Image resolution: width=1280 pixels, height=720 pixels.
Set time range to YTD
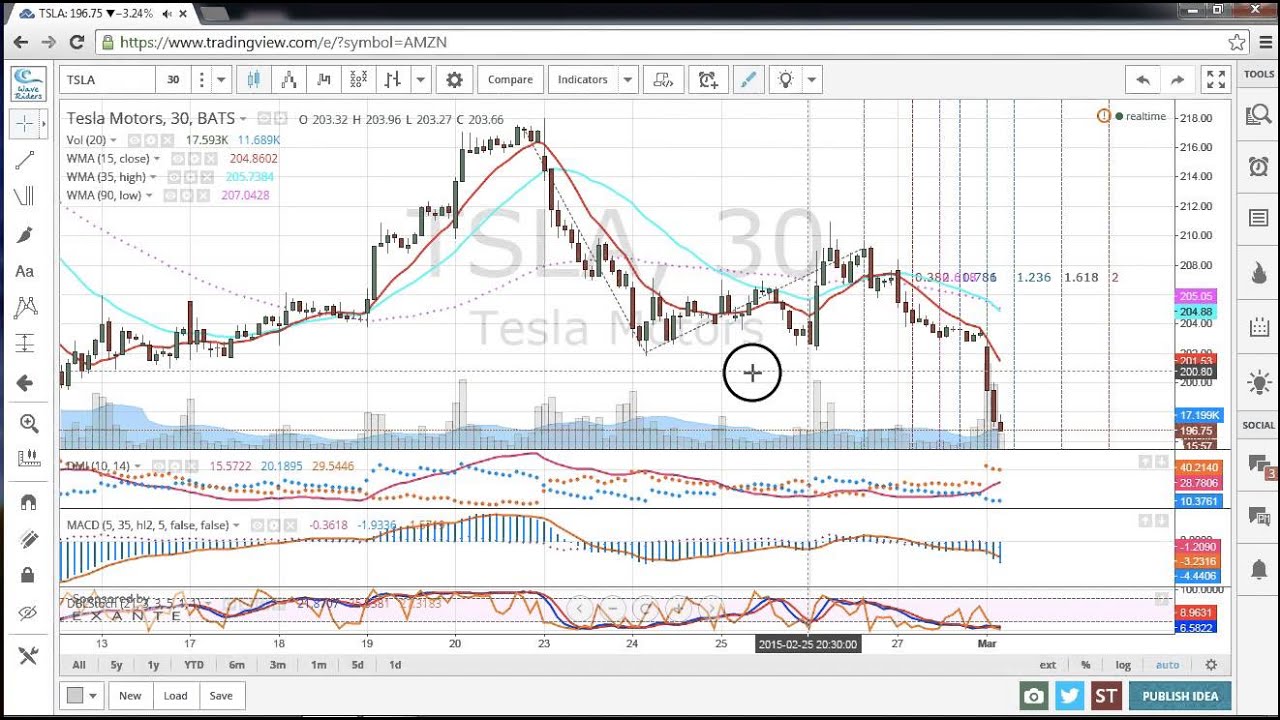coord(194,665)
